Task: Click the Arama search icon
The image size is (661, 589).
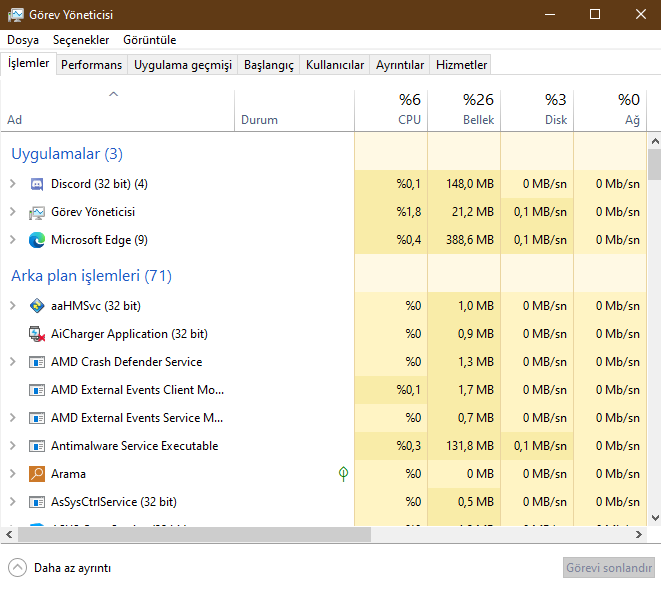Action: (x=37, y=474)
